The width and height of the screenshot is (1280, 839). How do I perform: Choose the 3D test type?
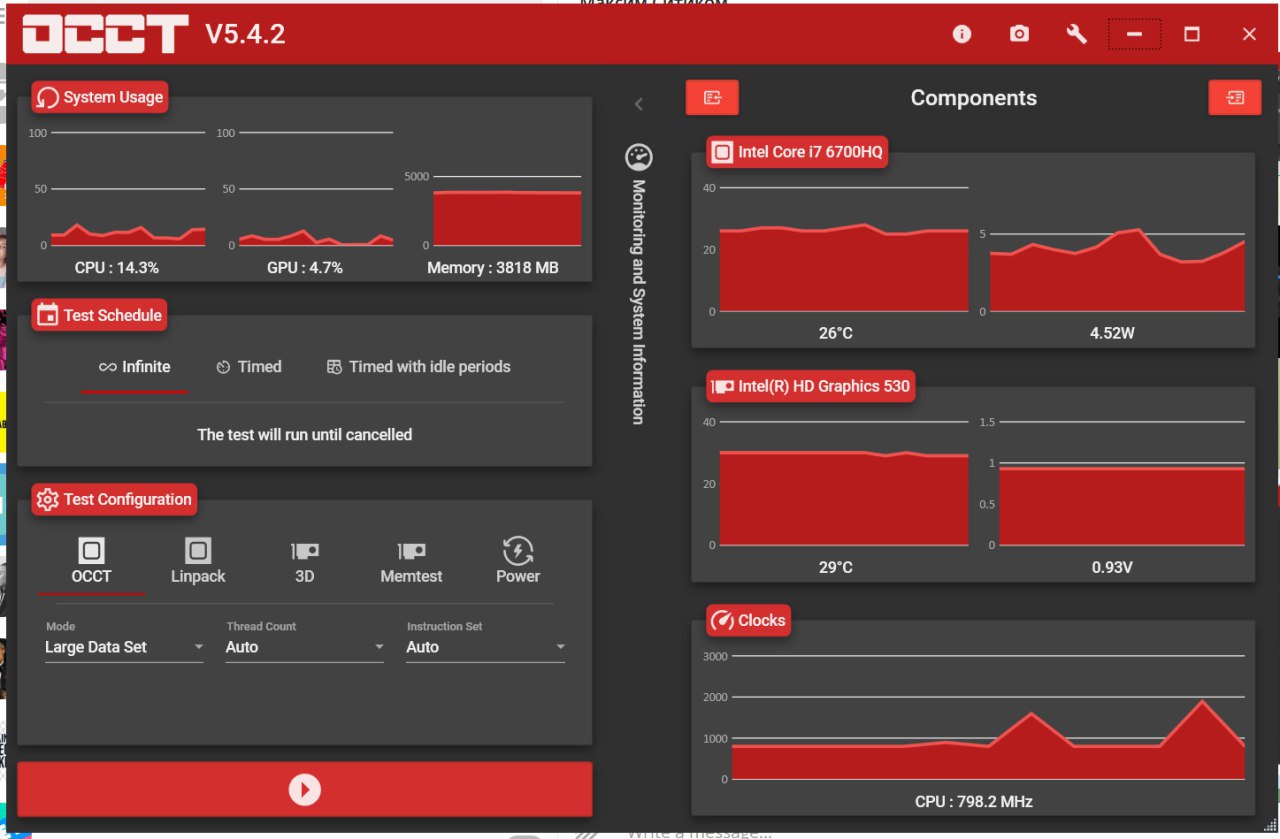(305, 561)
